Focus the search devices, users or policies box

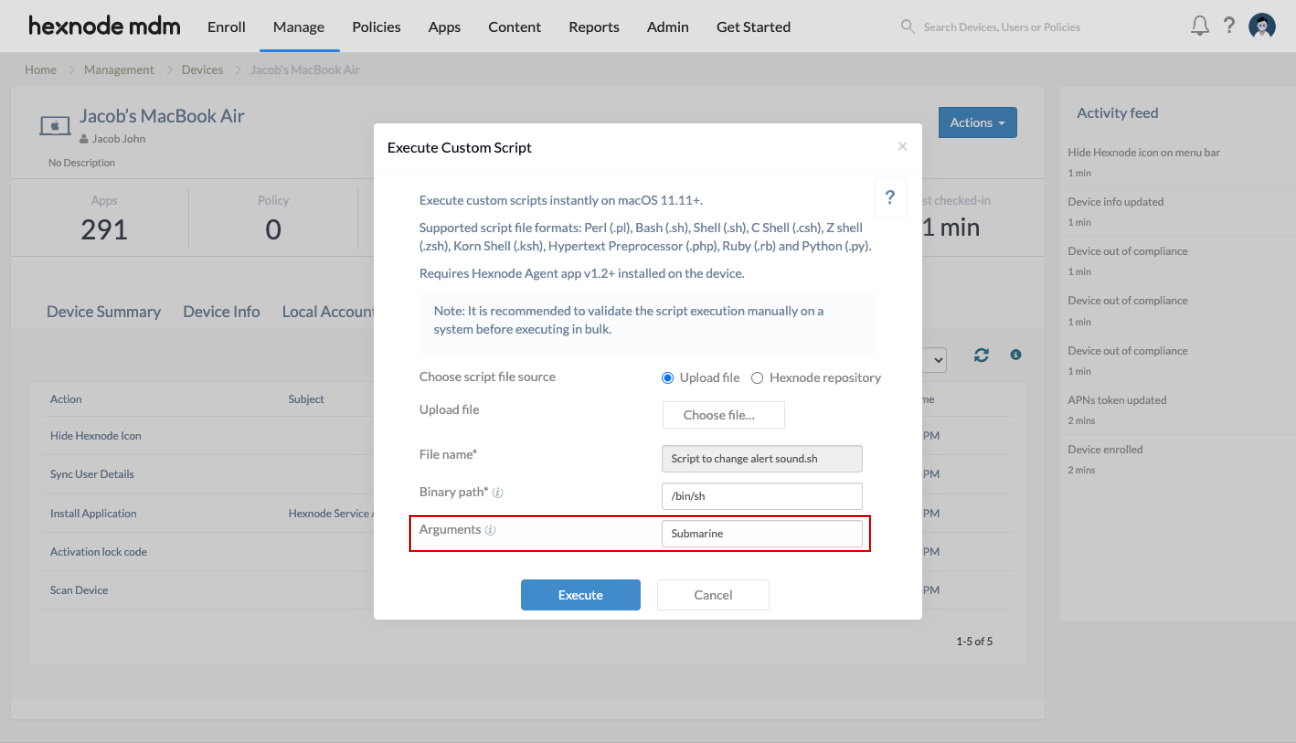pyautogui.click(x=1002, y=27)
